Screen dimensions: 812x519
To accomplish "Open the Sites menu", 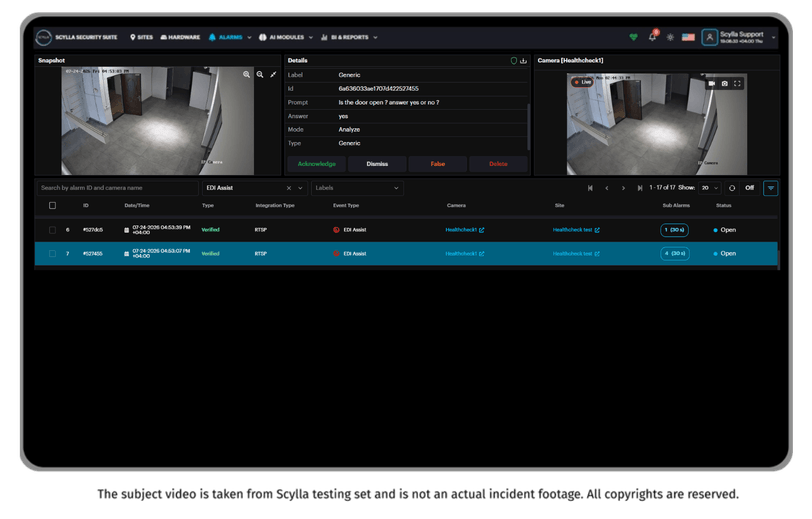I will (x=141, y=37).
